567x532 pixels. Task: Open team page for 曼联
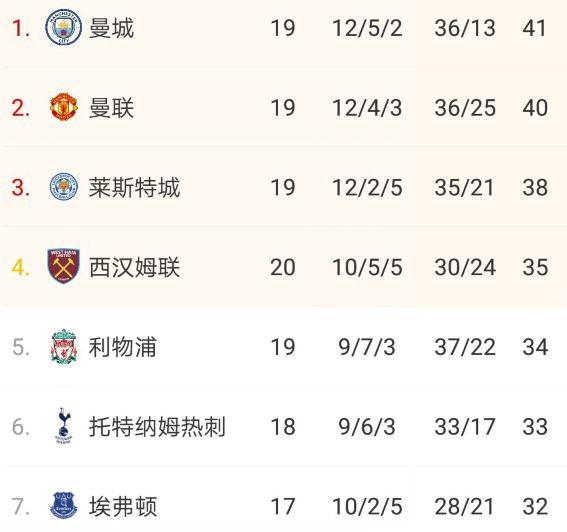pos(111,108)
